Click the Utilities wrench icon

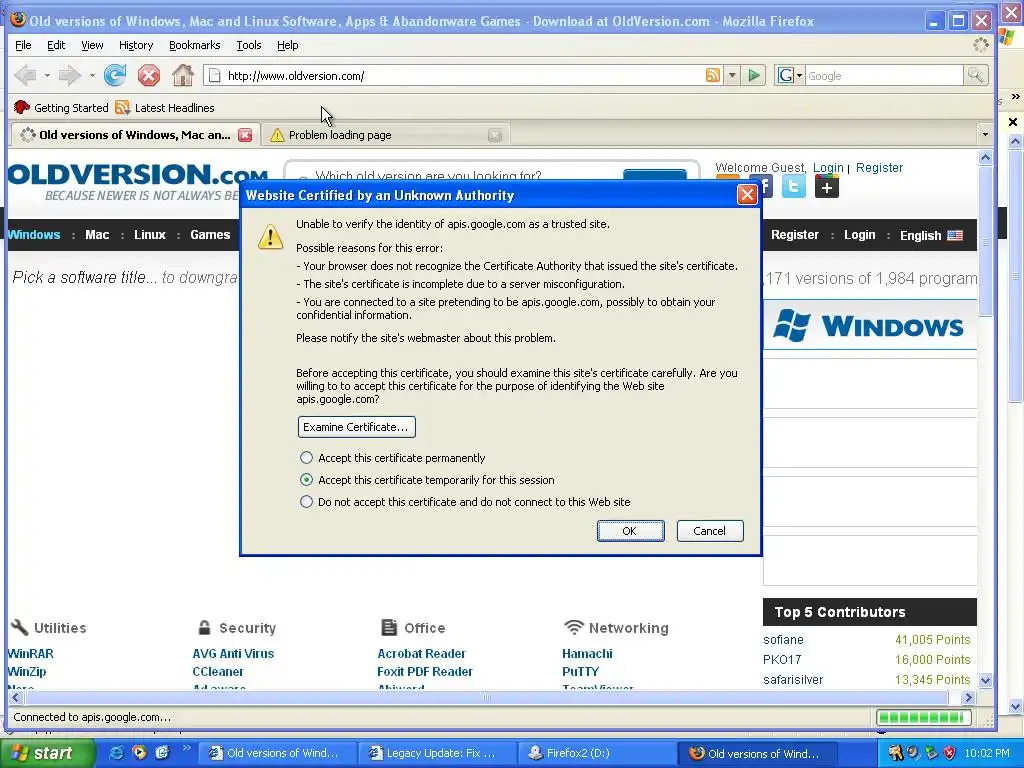20,628
